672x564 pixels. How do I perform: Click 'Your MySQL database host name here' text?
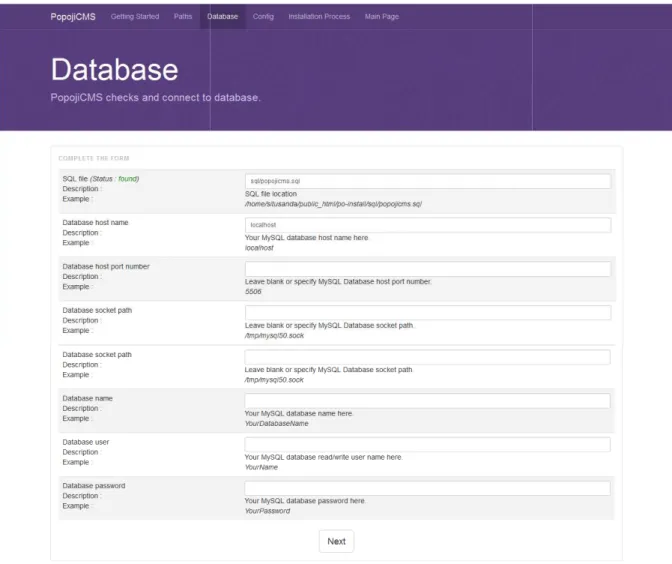point(307,237)
